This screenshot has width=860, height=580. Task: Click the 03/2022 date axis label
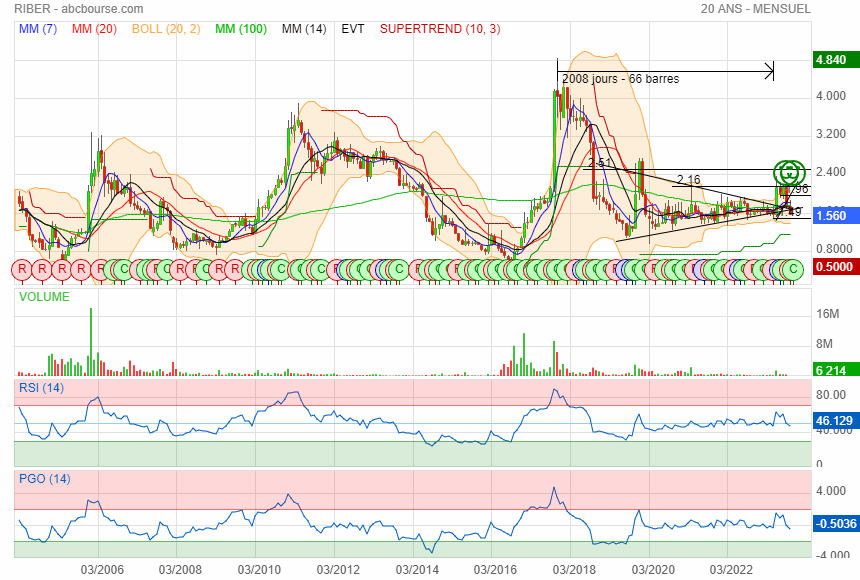(x=731, y=570)
